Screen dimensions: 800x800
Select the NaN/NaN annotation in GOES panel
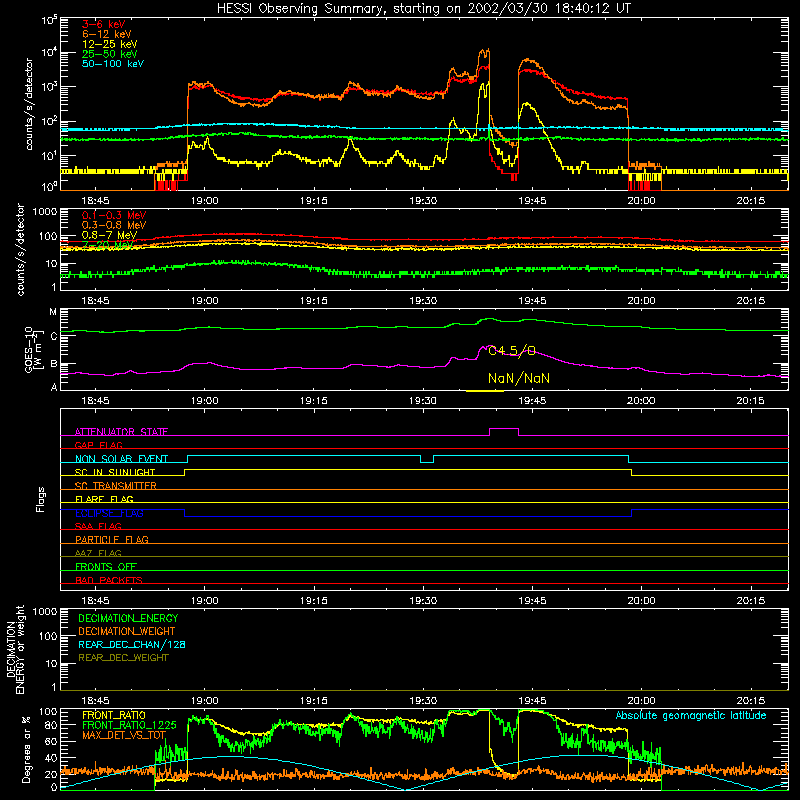pyautogui.click(x=519, y=378)
